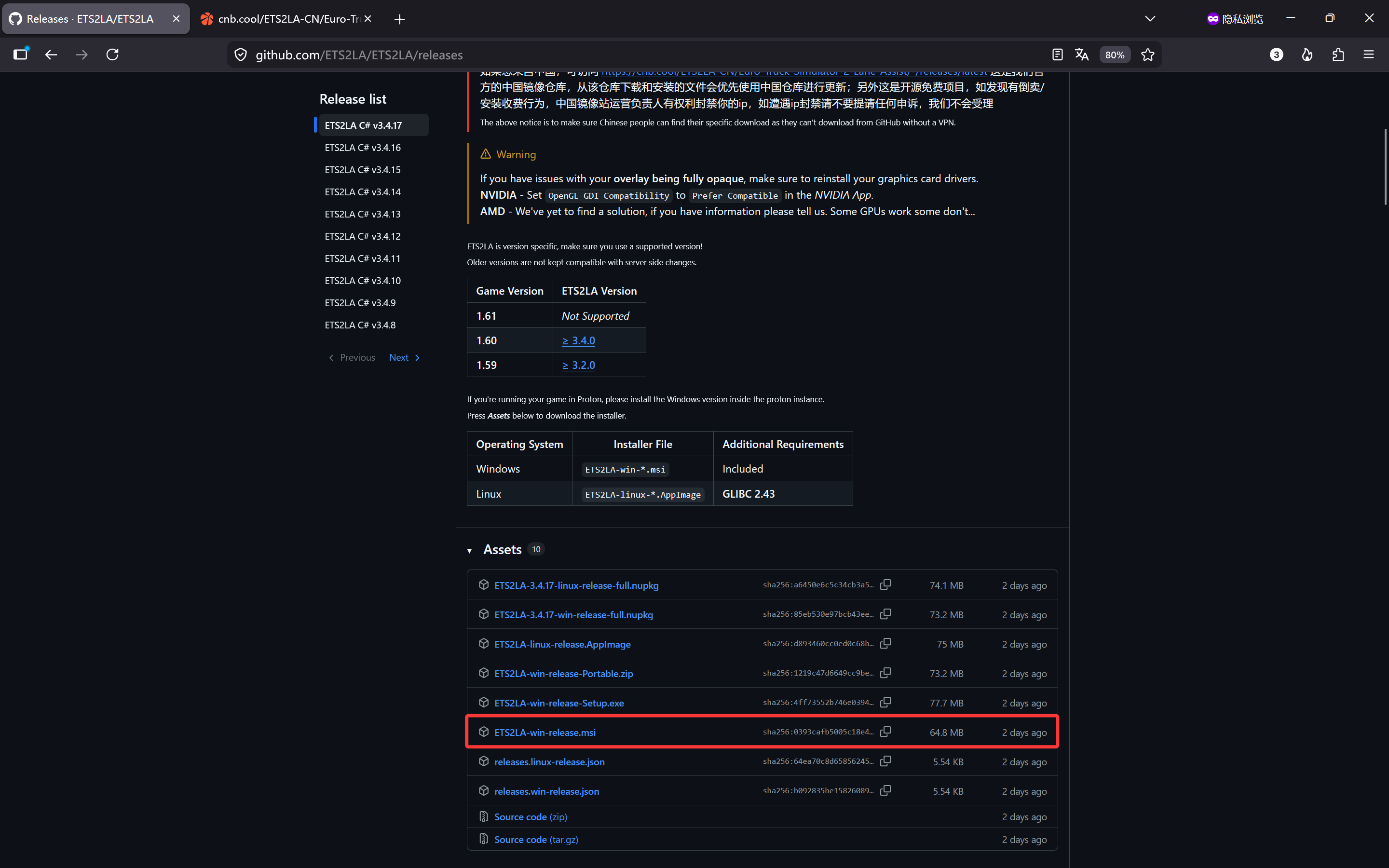The height and width of the screenshot is (868, 1389).
Task: Copy sha256 of ETS2LA-linux-release.AppImage
Action: point(885,644)
